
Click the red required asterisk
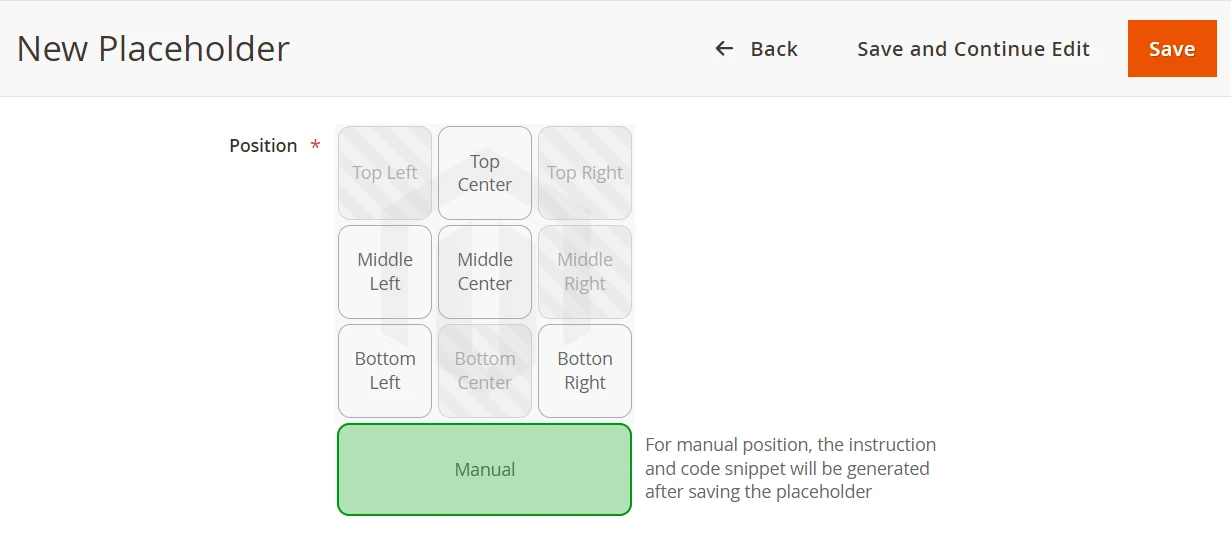coord(316,146)
